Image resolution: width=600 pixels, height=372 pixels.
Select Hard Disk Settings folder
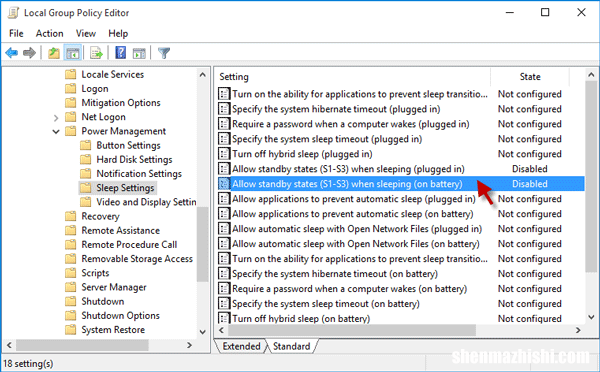134,160
